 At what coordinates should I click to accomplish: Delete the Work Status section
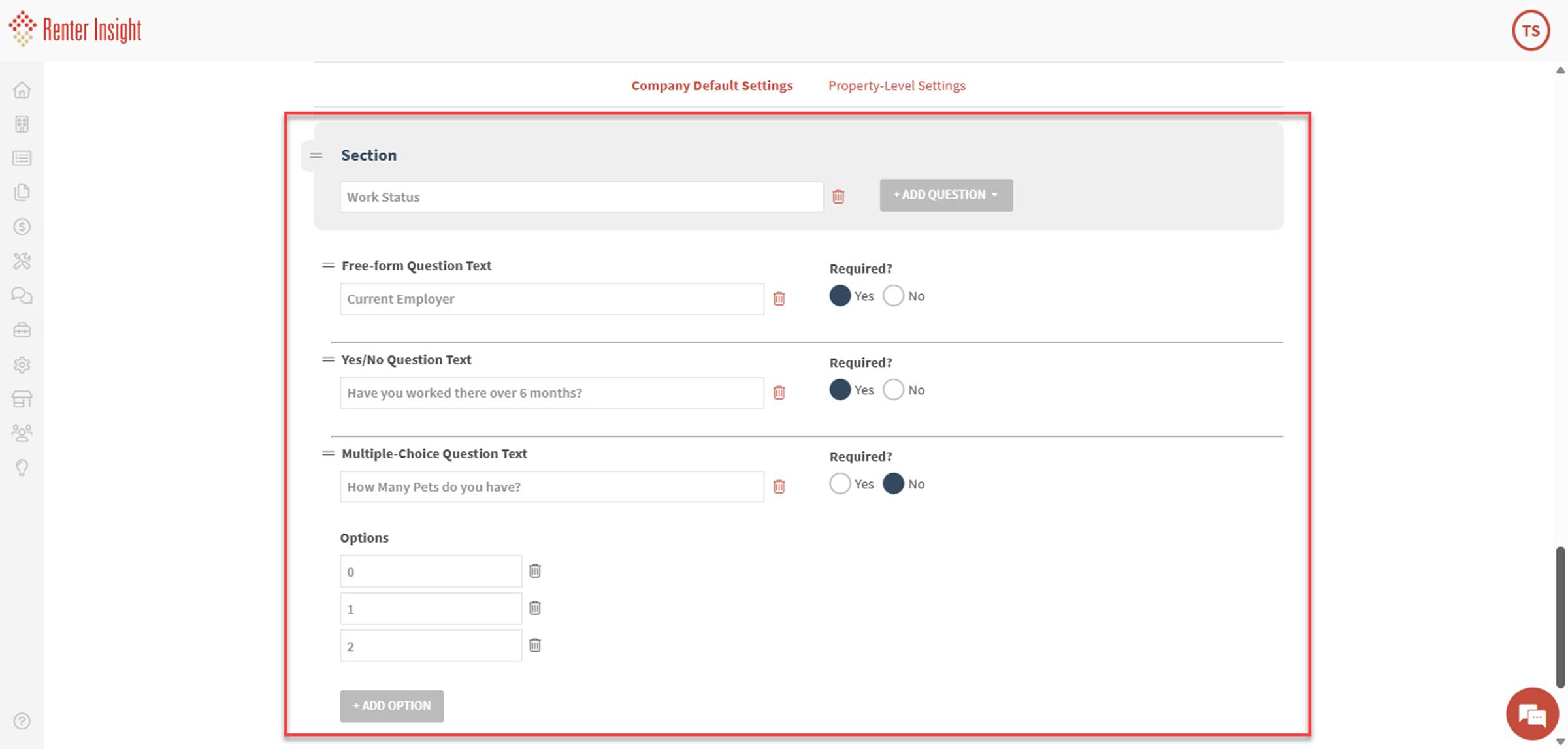click(x=838, y=197)
